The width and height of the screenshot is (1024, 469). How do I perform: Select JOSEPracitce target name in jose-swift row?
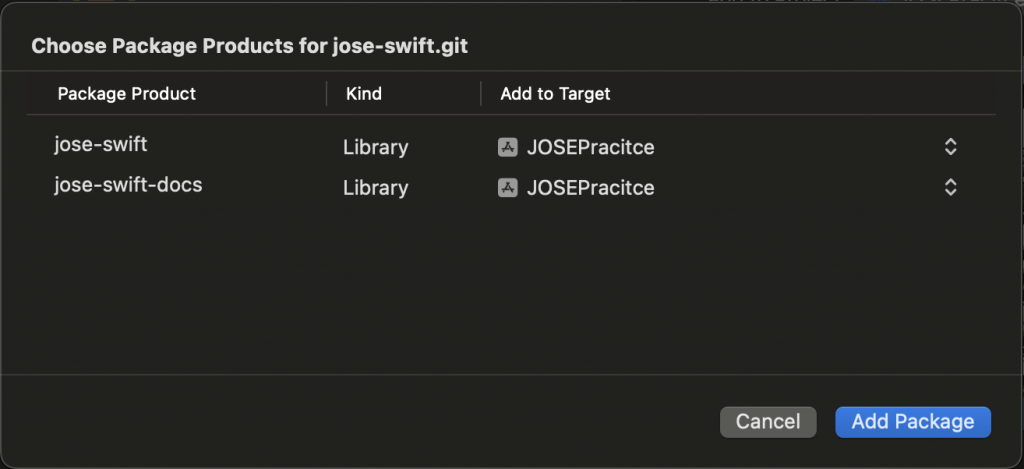590,147
